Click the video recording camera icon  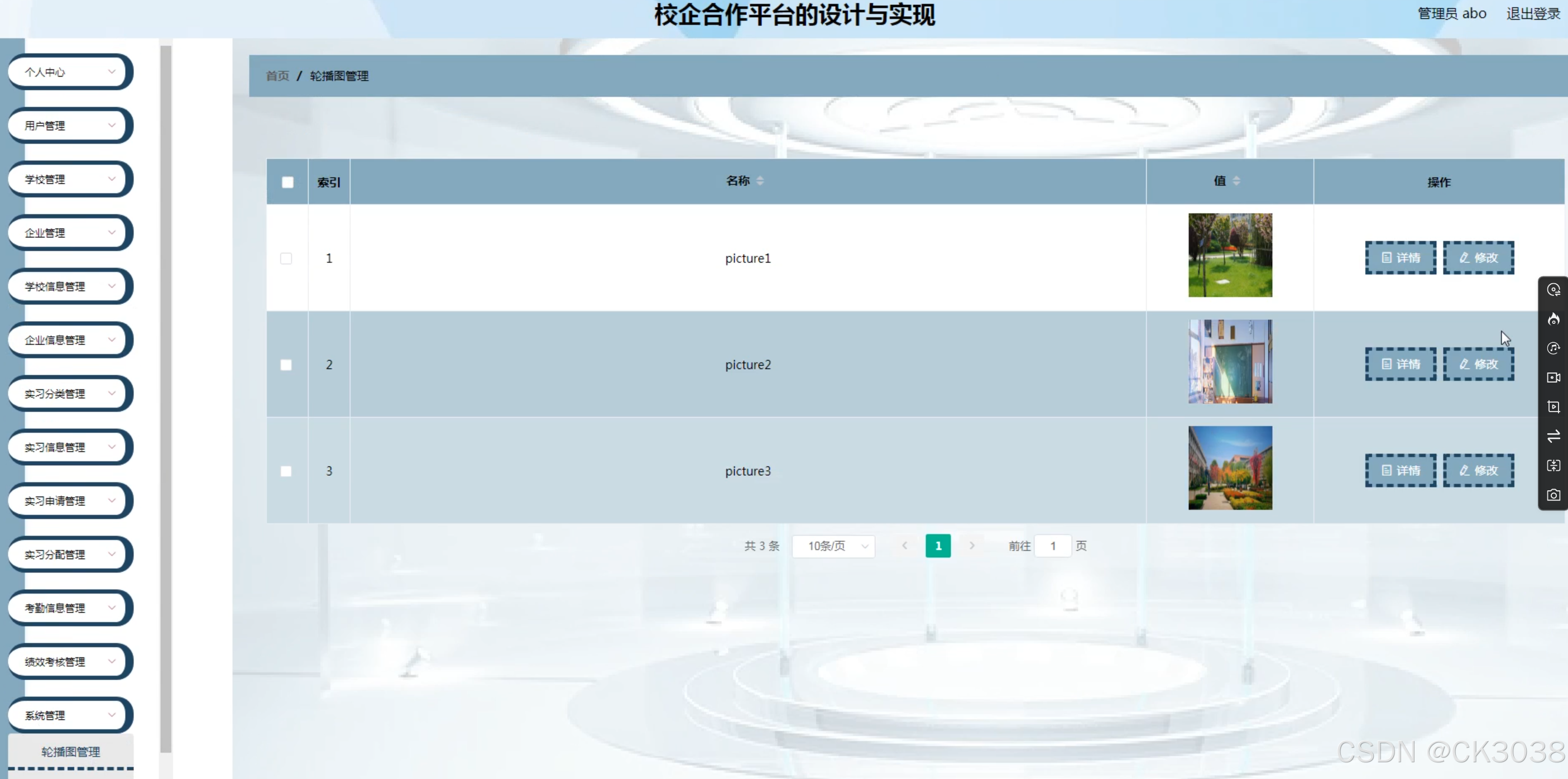[1553, 377]
